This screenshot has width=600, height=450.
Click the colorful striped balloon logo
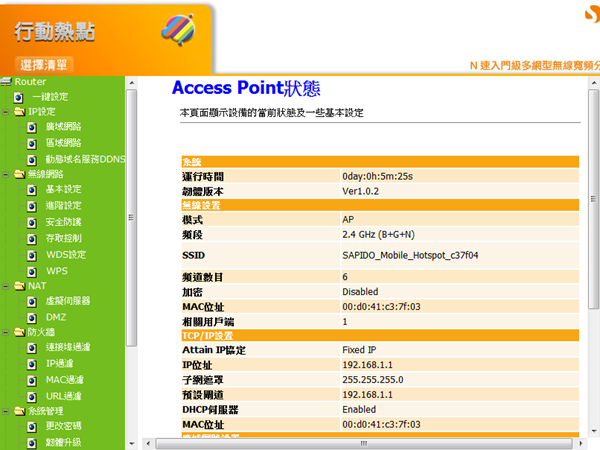pyautogui.click(x=178, y=30)
